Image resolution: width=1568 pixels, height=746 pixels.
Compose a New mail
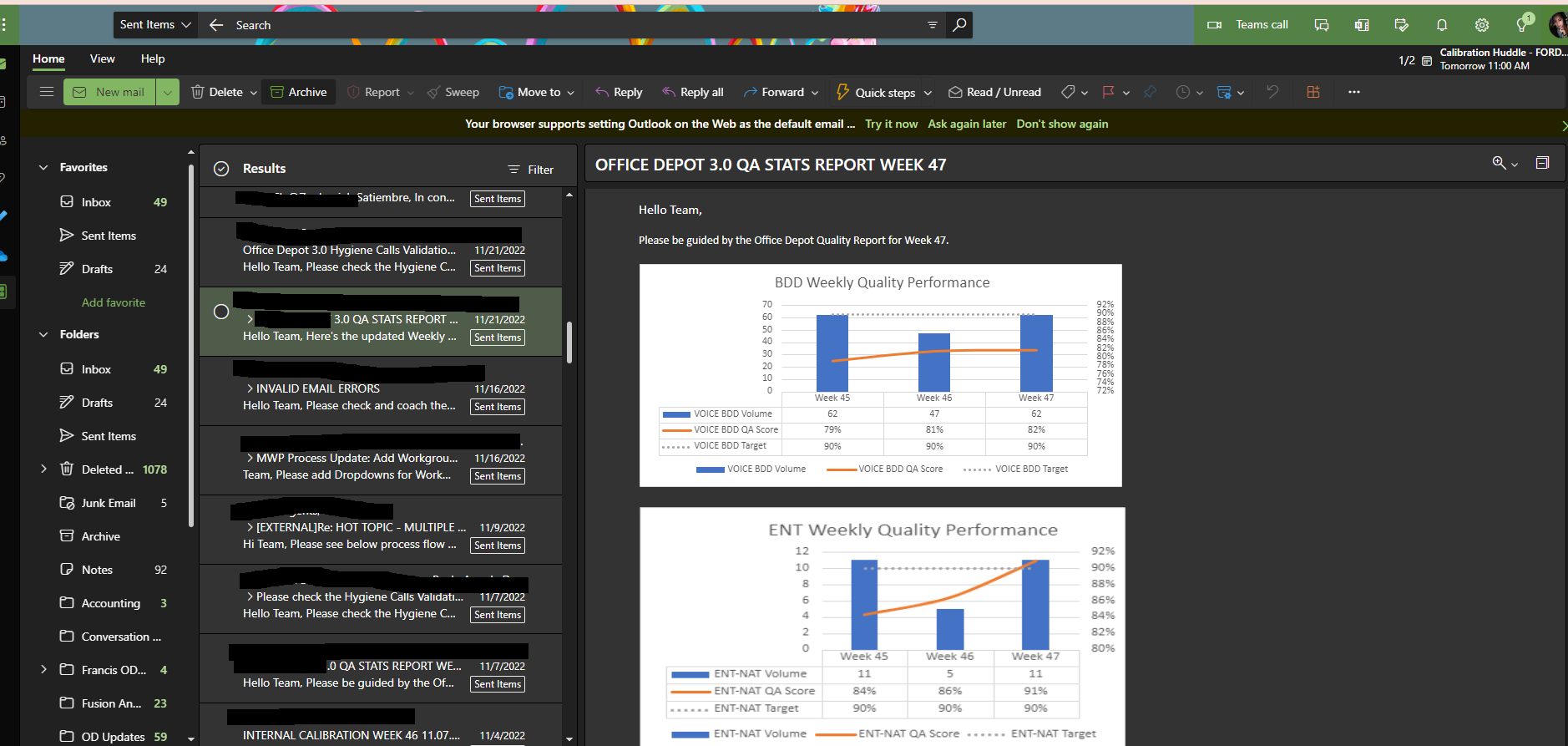point(109,92)
